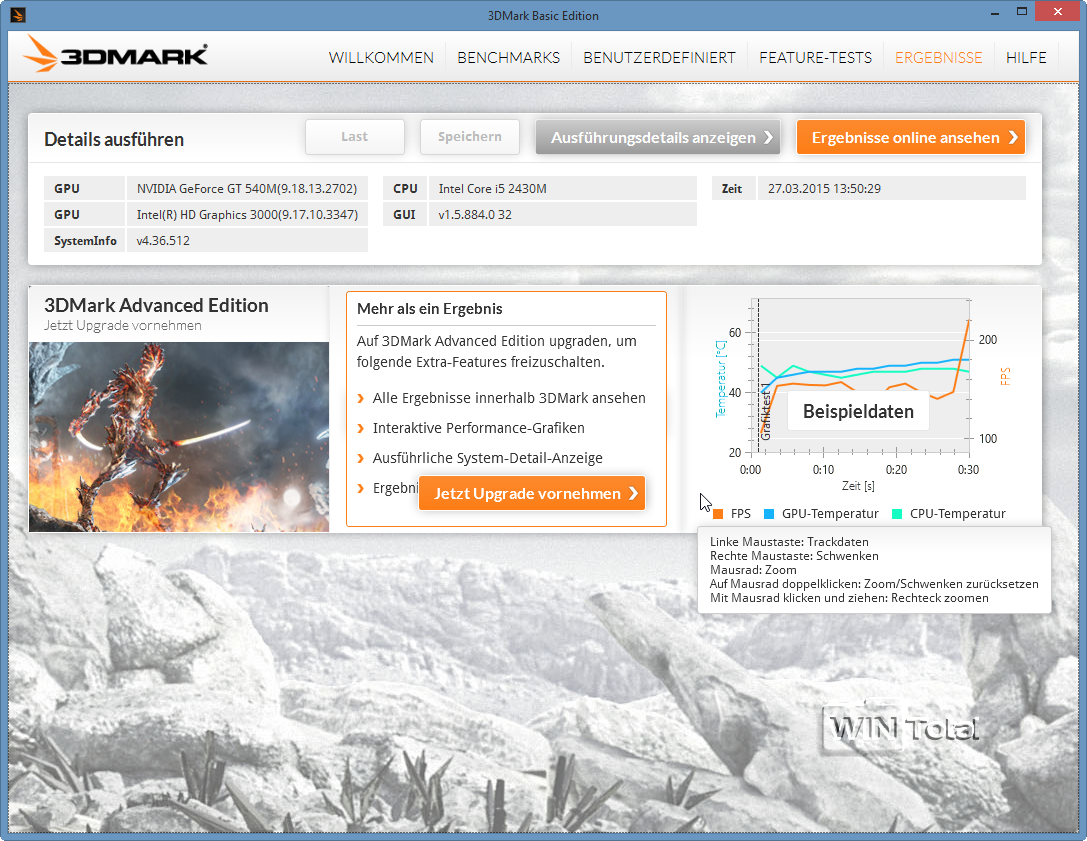This screenshot has height=841, width=1087.
Task: Click the Intel Core i5 2430M value
Action: click(x=562, y=189)
